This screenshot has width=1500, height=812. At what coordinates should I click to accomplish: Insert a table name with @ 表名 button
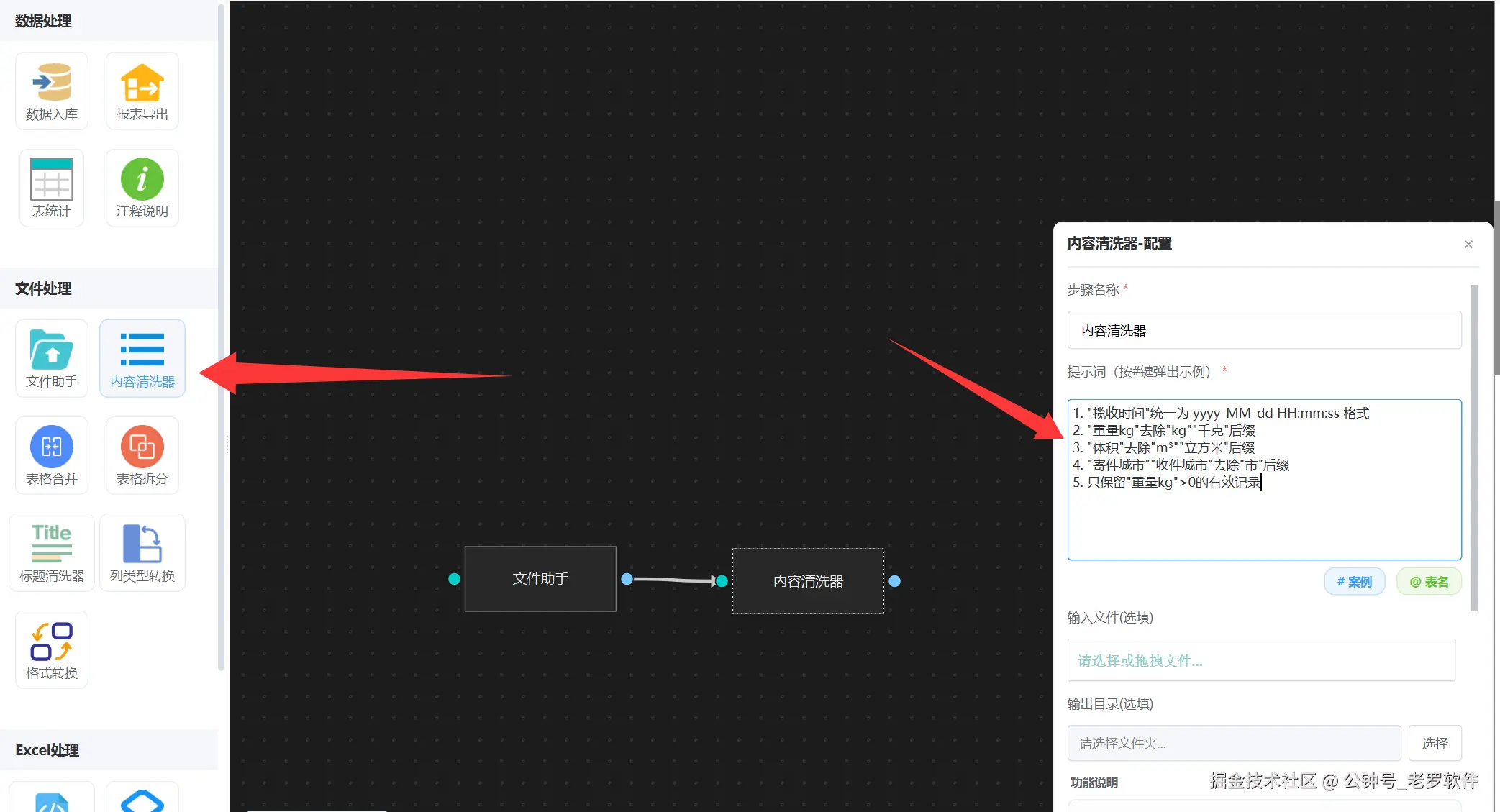click(1429, 582)
